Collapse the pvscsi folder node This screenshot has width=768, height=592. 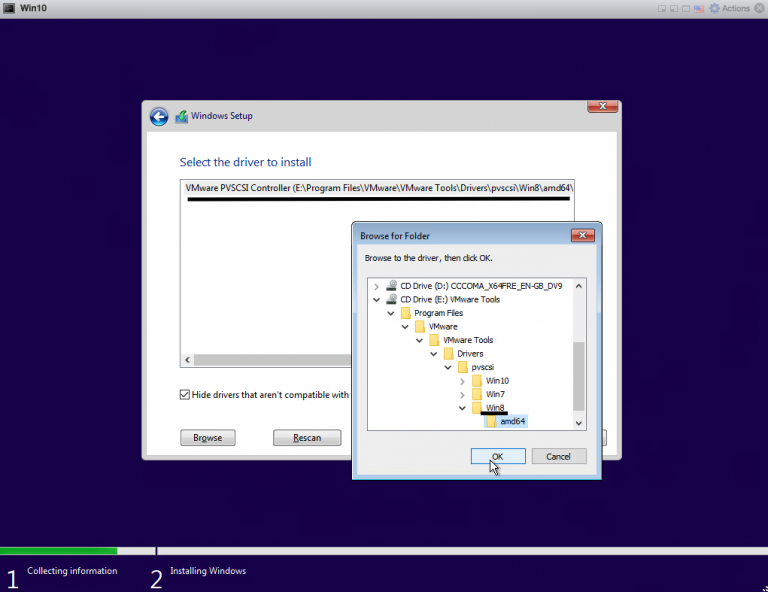tap(448, 367)
